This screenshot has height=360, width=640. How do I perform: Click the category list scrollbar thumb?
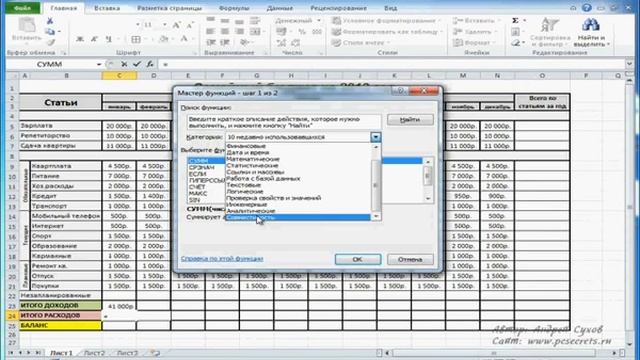pos(376,184)
